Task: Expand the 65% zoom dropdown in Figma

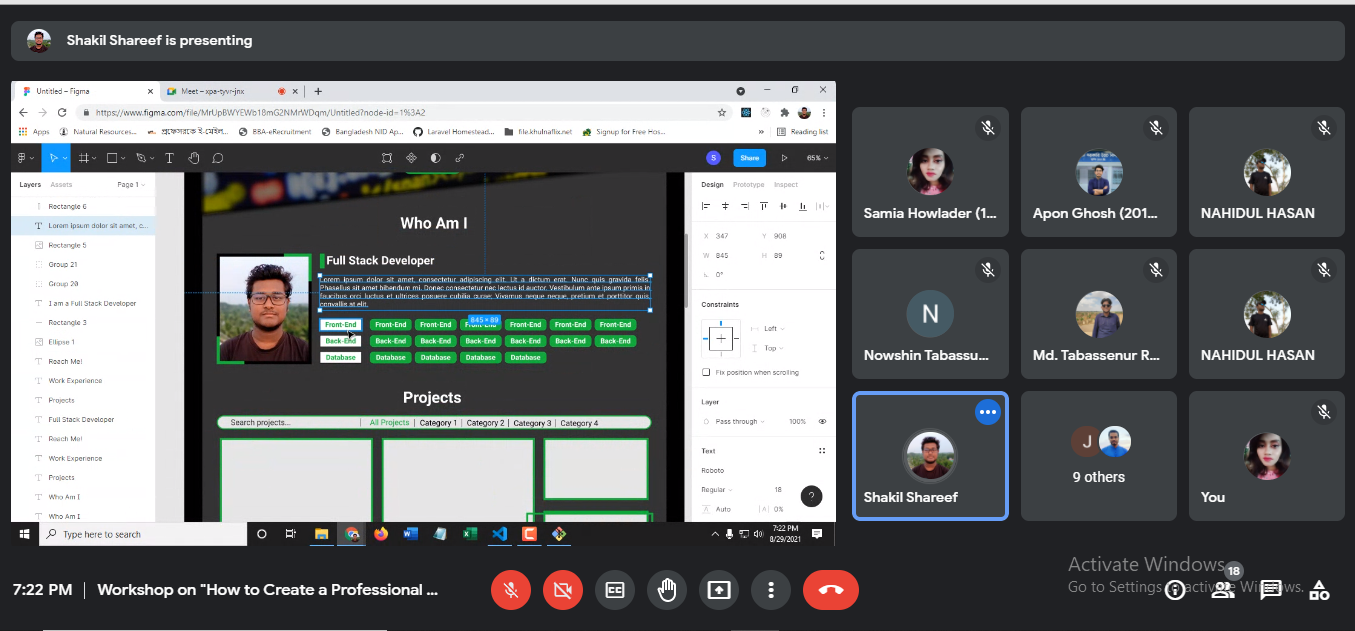Action: pos(817,158)
